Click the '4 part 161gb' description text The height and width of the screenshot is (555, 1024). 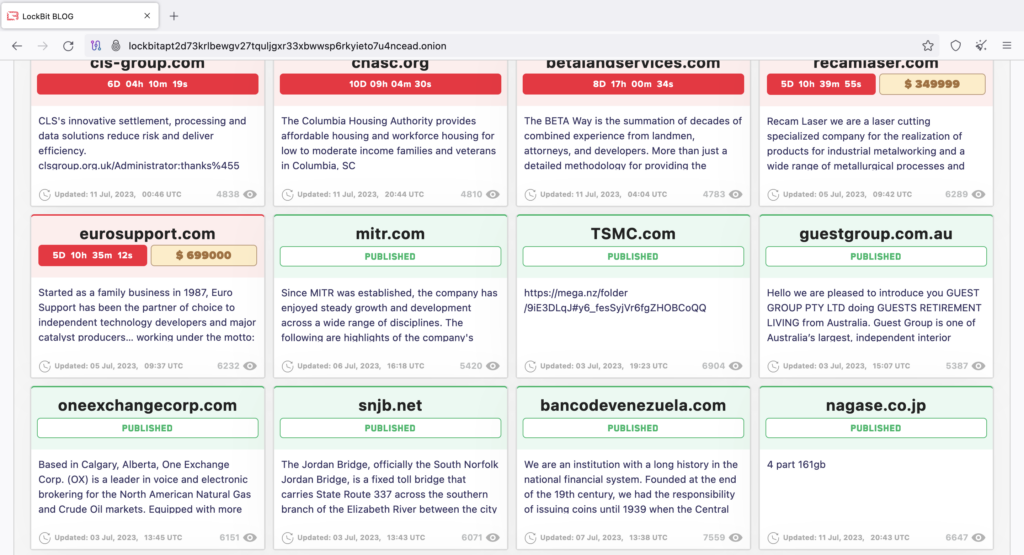click(x=796, y=465)
